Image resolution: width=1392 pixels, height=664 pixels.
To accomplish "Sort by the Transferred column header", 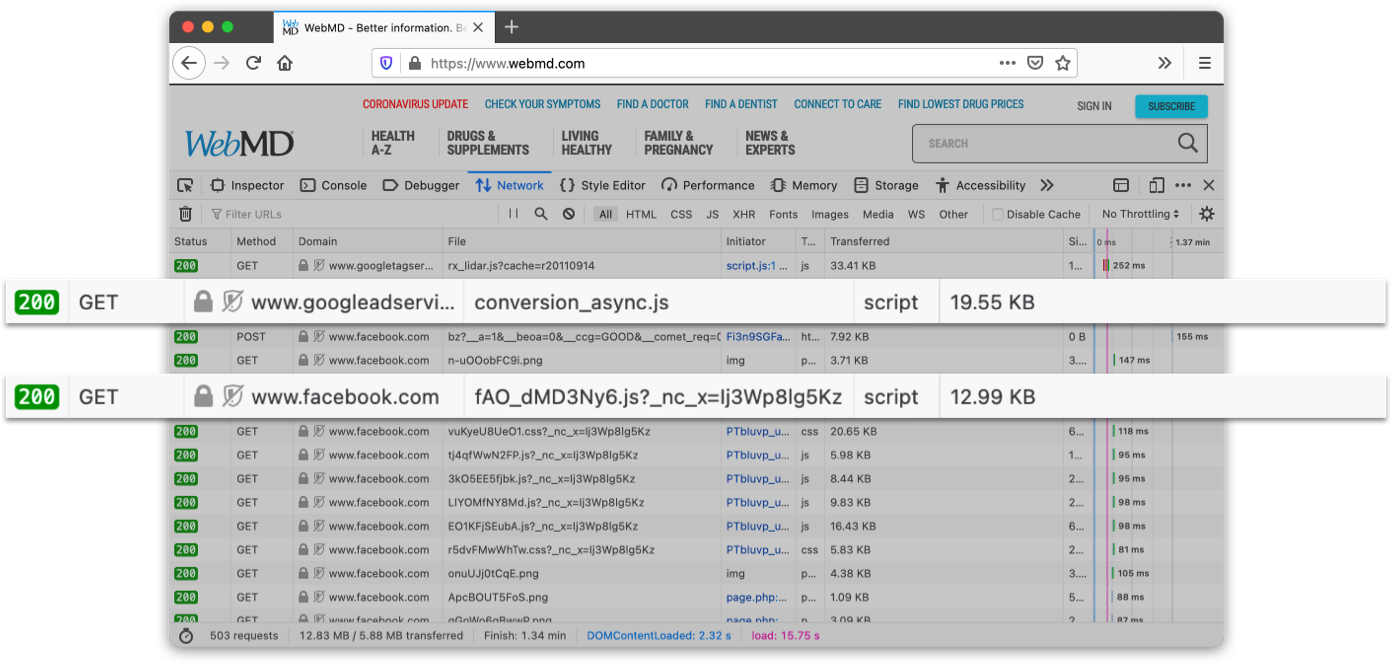I will [944, 241].
